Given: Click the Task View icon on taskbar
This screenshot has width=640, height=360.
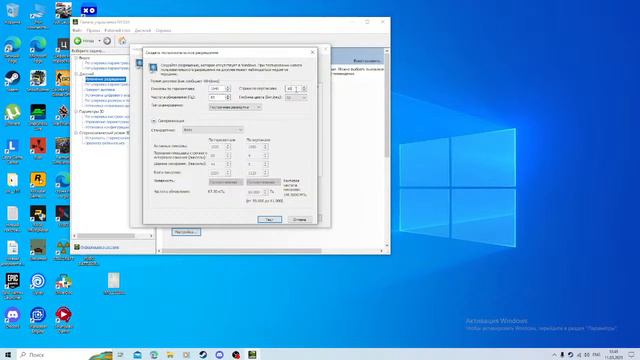Looking at the screenshot, I should point(120,355).
